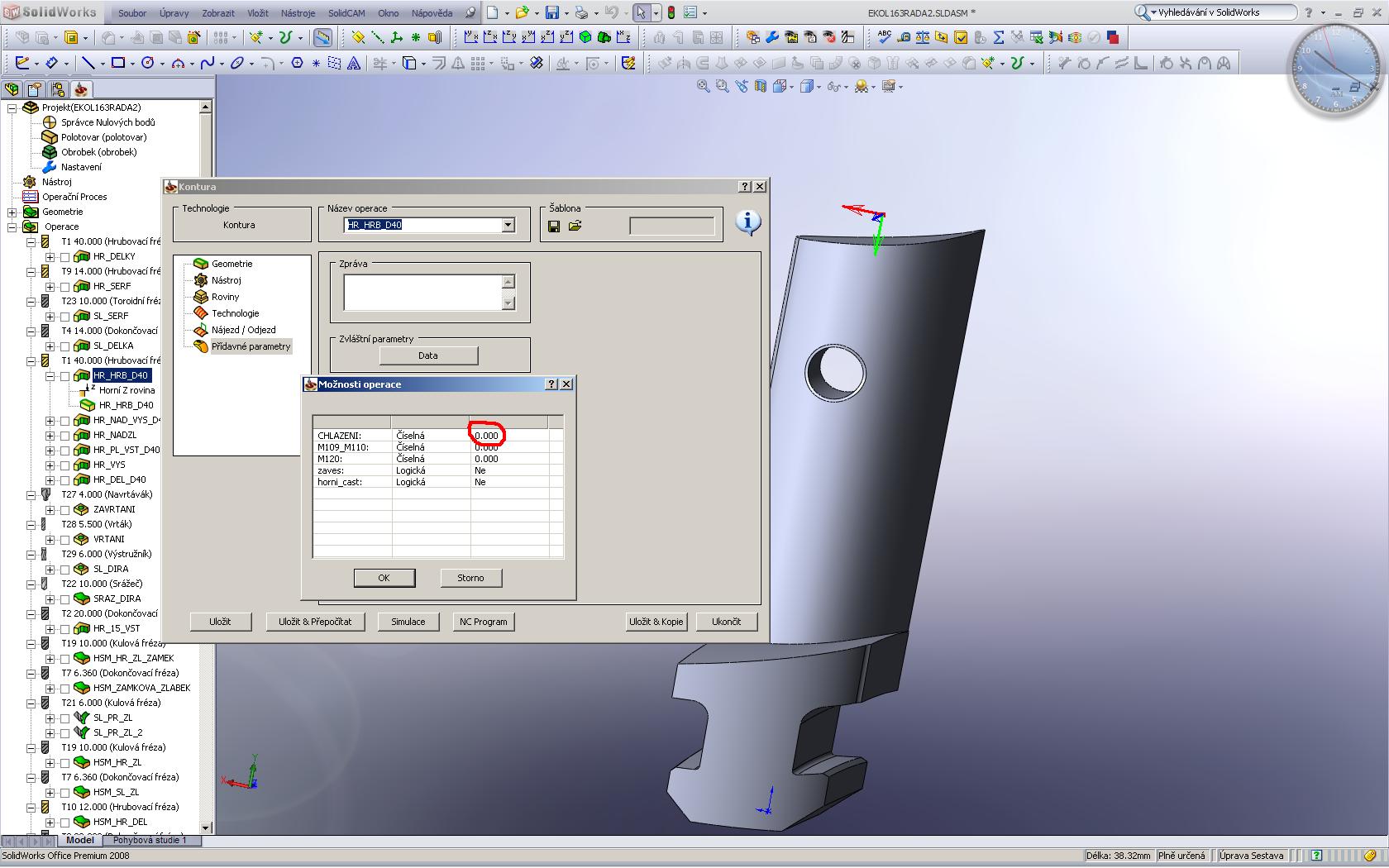This screenshot has width=1389, height=868.
Task: Save template using the floppy disk icon
Action: (554, 226)
